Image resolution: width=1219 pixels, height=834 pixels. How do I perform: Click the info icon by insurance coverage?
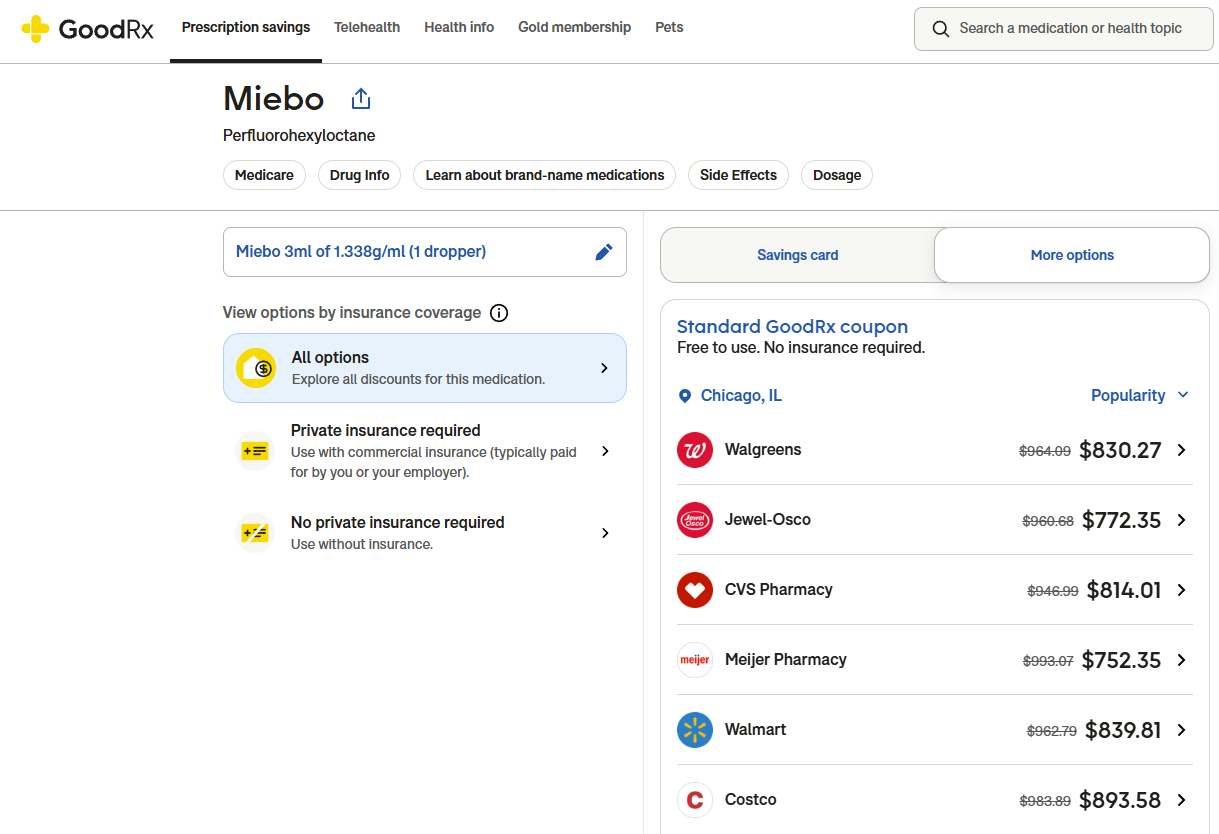499,313
